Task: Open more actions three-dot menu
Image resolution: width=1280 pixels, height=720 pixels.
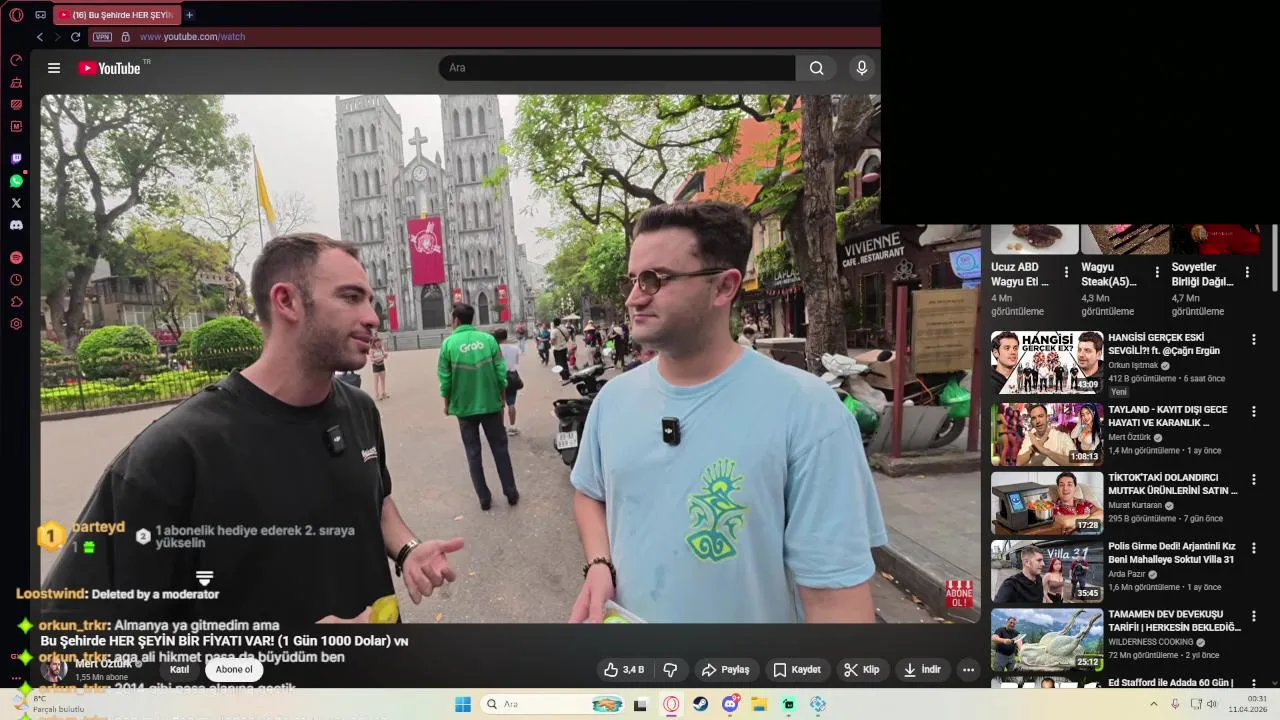Action: (x=968, y=670)
